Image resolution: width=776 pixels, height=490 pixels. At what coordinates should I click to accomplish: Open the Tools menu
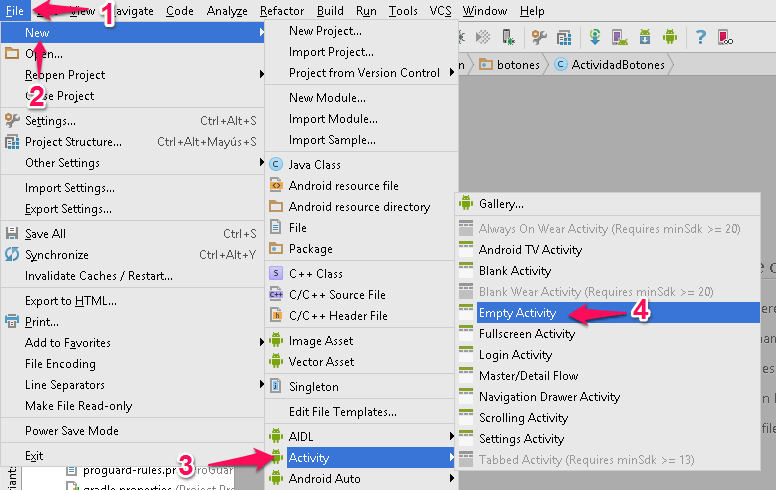[x=403, y=10]
